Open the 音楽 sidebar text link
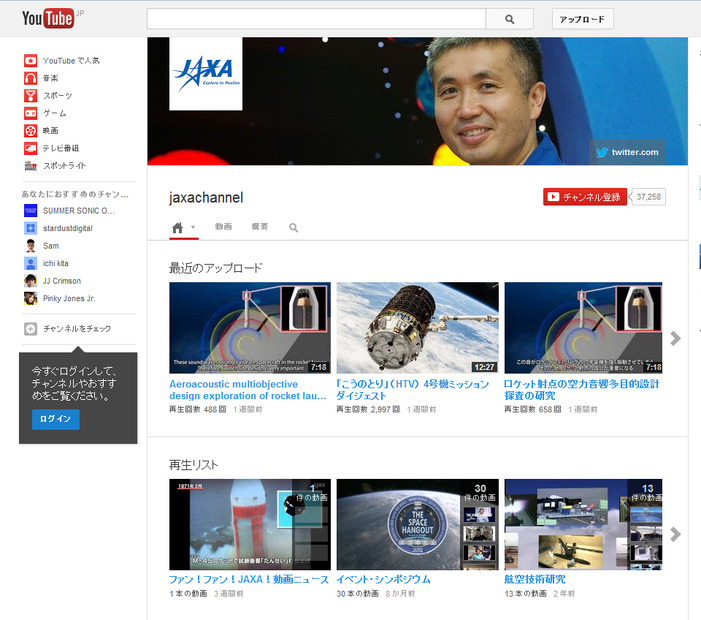This screenshot has height=620, width=701. (x=51, y=78)
